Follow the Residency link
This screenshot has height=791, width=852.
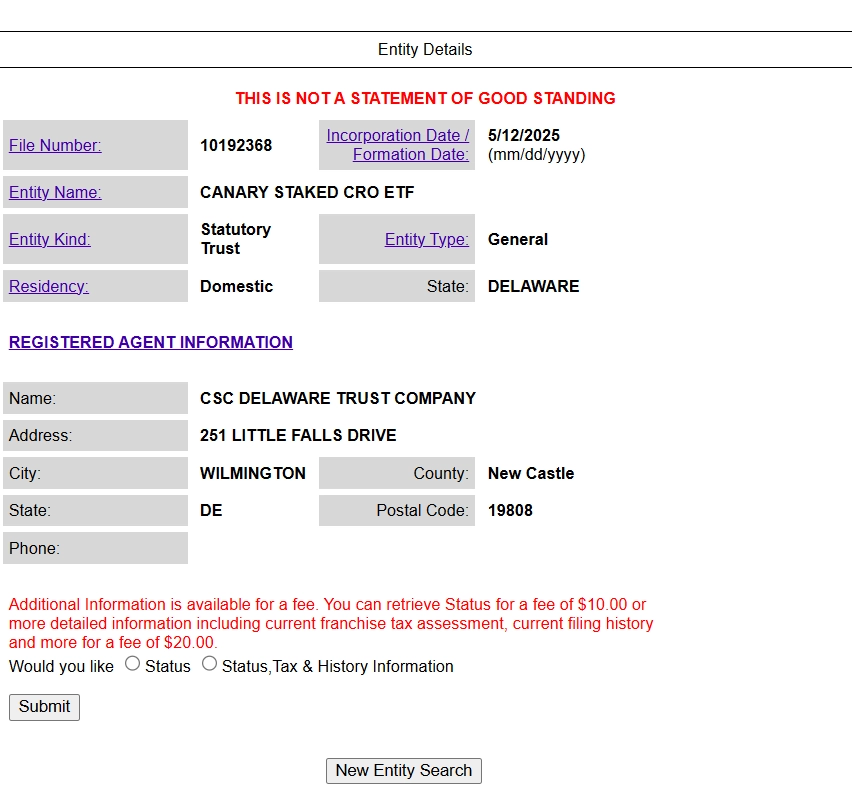[x=49, y=286]
